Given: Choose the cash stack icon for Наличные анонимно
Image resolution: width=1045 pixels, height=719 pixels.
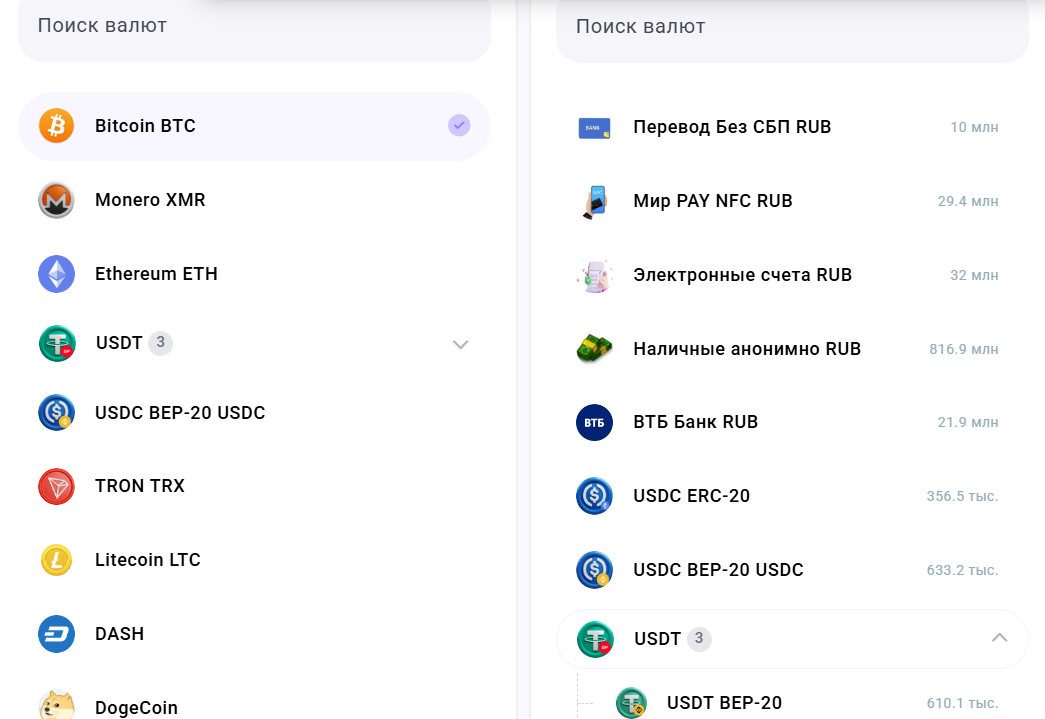Looking at the screenshot, I should tap(594, 349).
